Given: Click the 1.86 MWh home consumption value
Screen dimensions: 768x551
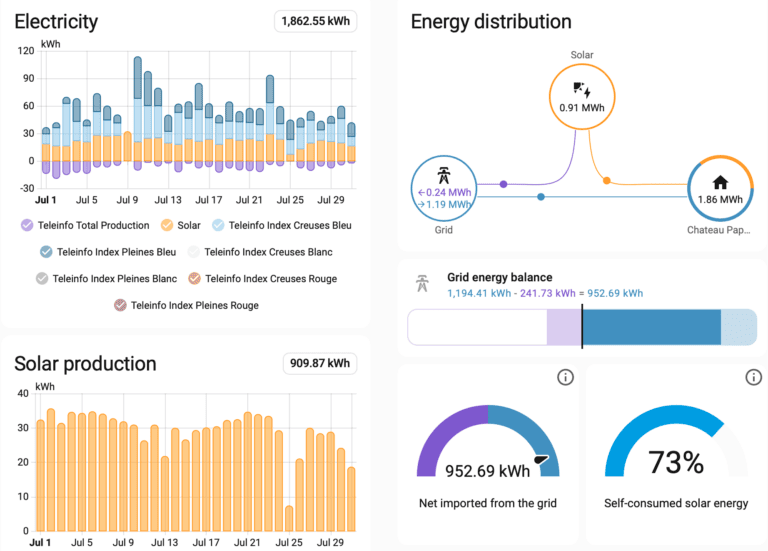Looking at the screenshot, I should click(720, 199).
